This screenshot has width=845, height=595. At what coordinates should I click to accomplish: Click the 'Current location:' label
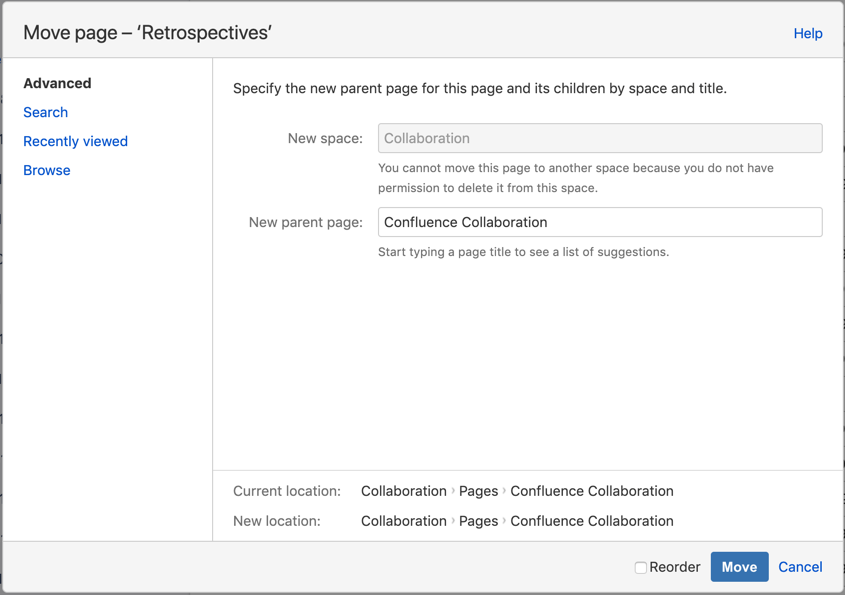(x=287, y=491)
